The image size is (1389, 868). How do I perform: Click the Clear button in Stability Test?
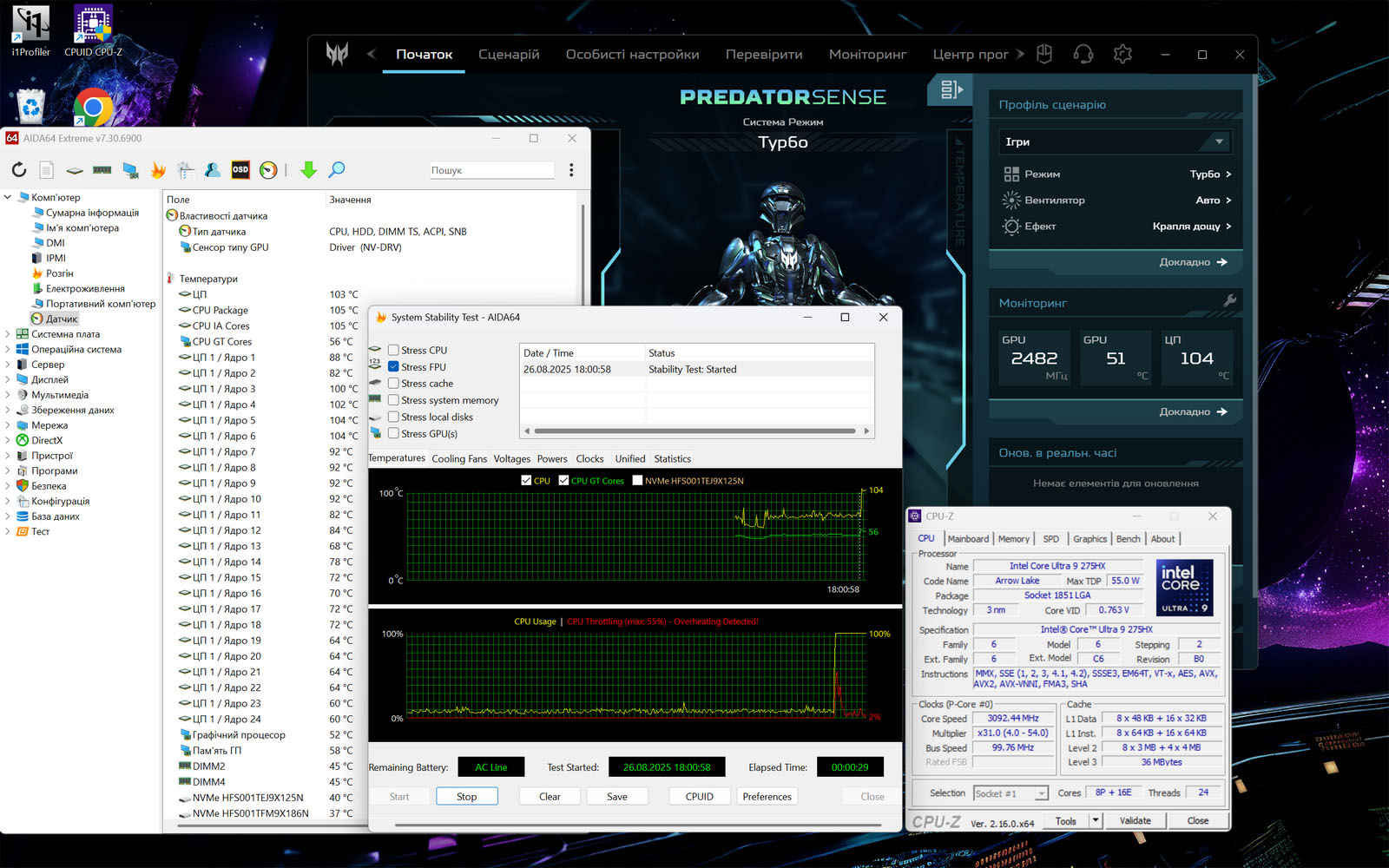[x=550, y=797]
